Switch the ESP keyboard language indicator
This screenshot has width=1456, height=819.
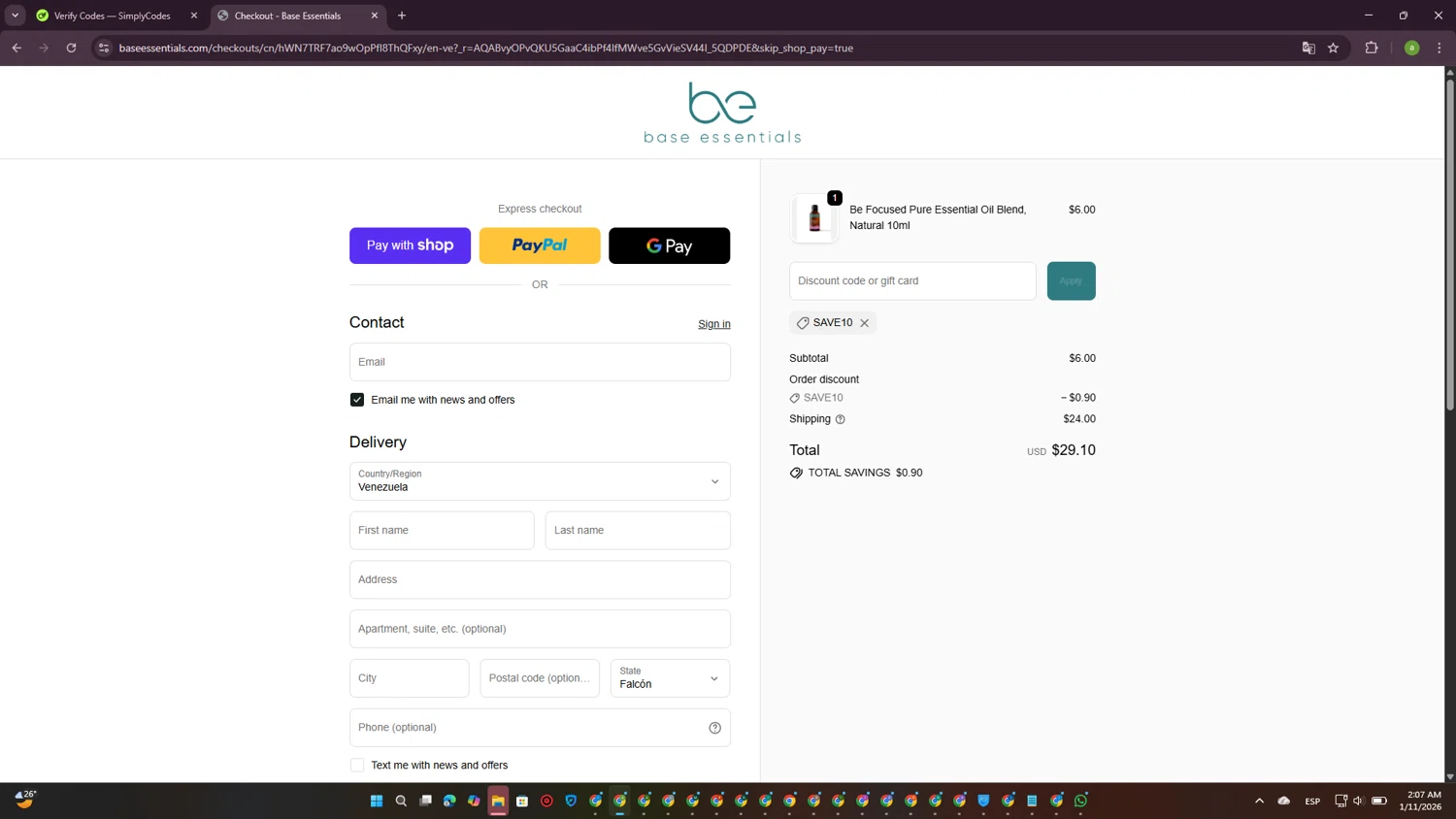click(x=1312, y=801)
